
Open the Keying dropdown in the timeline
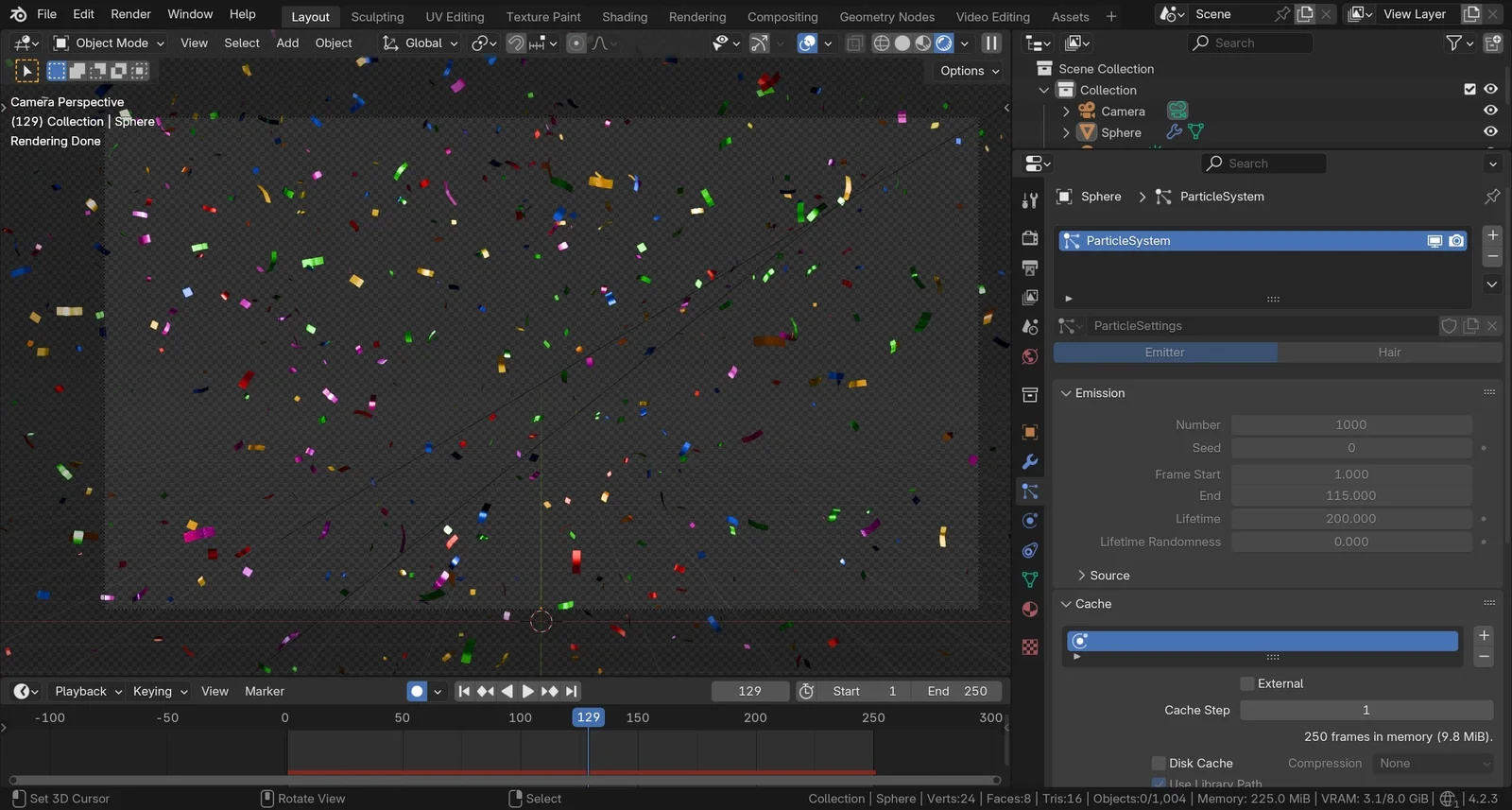pos(160,691)
